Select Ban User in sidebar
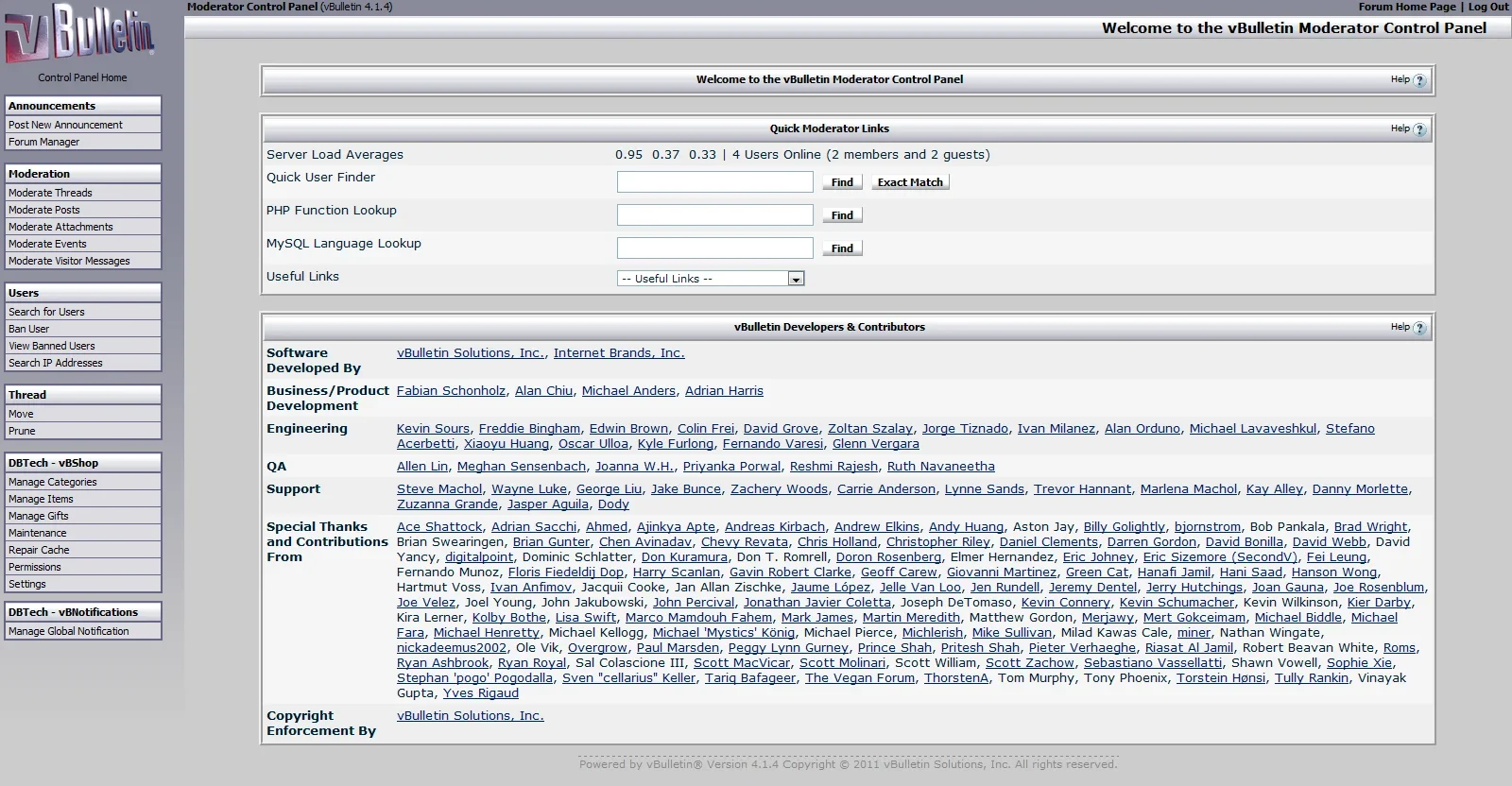 [83, 329]
